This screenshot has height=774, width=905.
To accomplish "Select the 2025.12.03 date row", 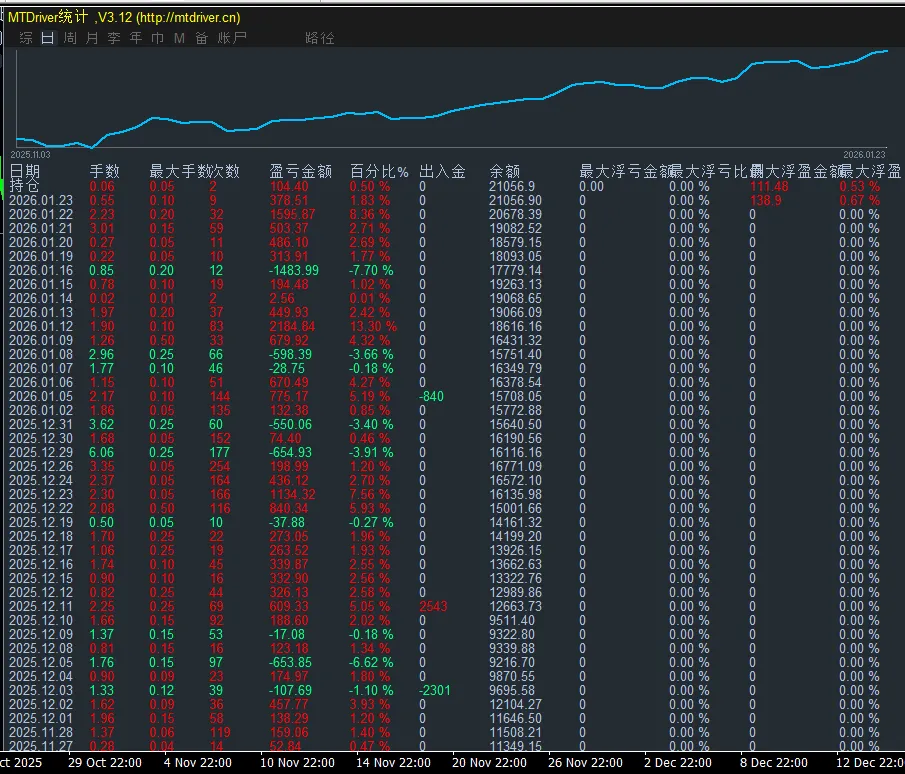I will [x=41, y=690].
